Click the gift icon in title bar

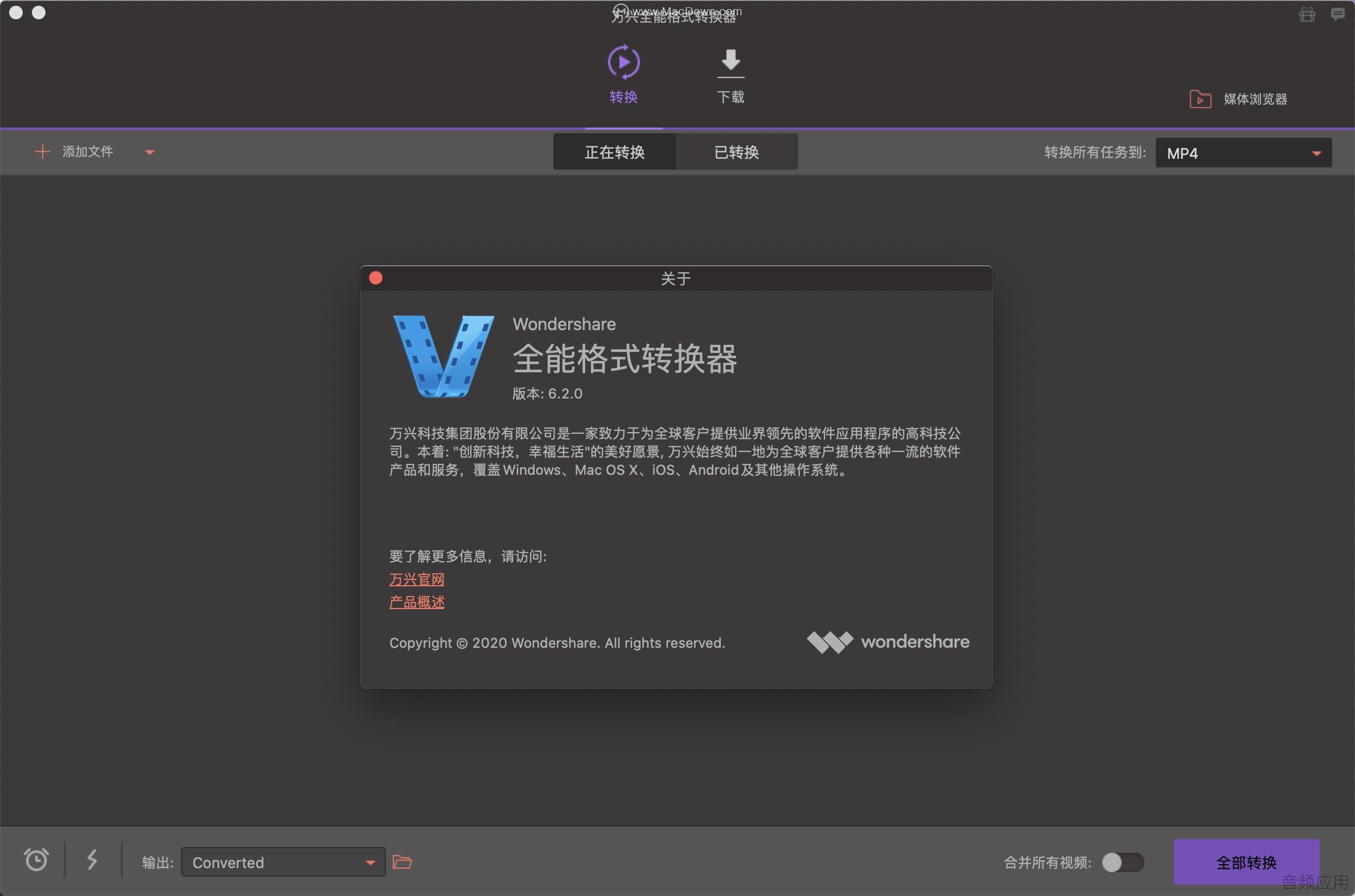click(x=1307, y=14)
